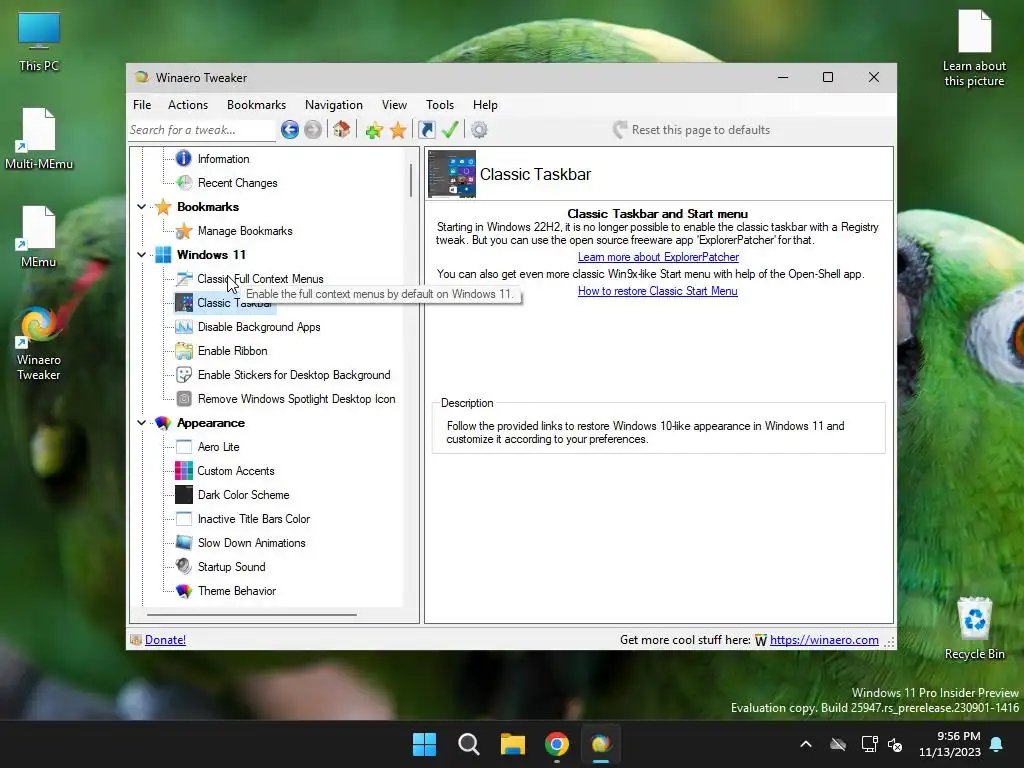Click the network tray icon
Screen dimensions: 1024x768
[x=869, y=744]
